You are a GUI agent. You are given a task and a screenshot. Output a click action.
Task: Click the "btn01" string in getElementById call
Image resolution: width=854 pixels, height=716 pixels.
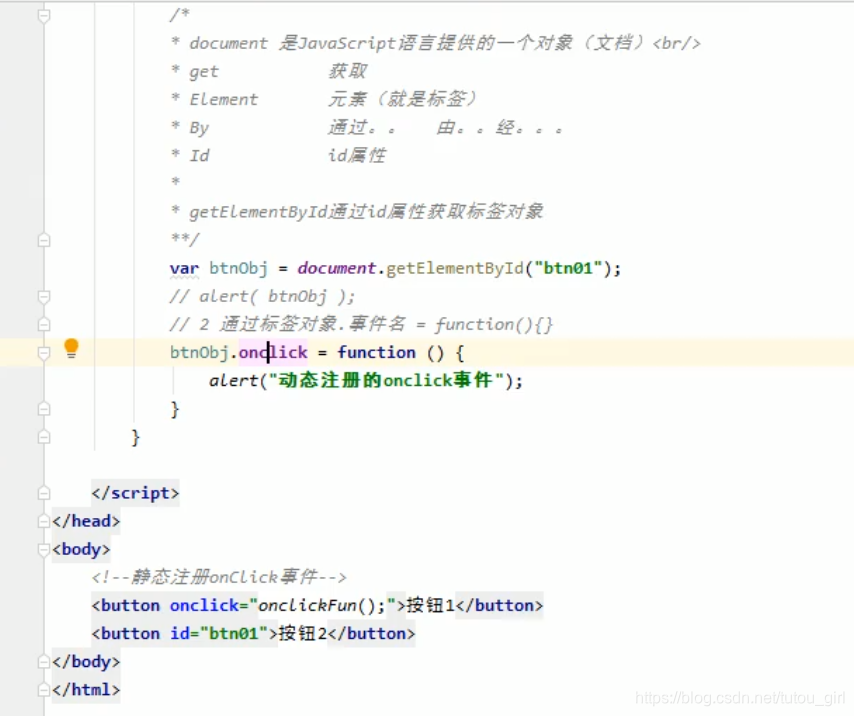[x=568, y=268]
